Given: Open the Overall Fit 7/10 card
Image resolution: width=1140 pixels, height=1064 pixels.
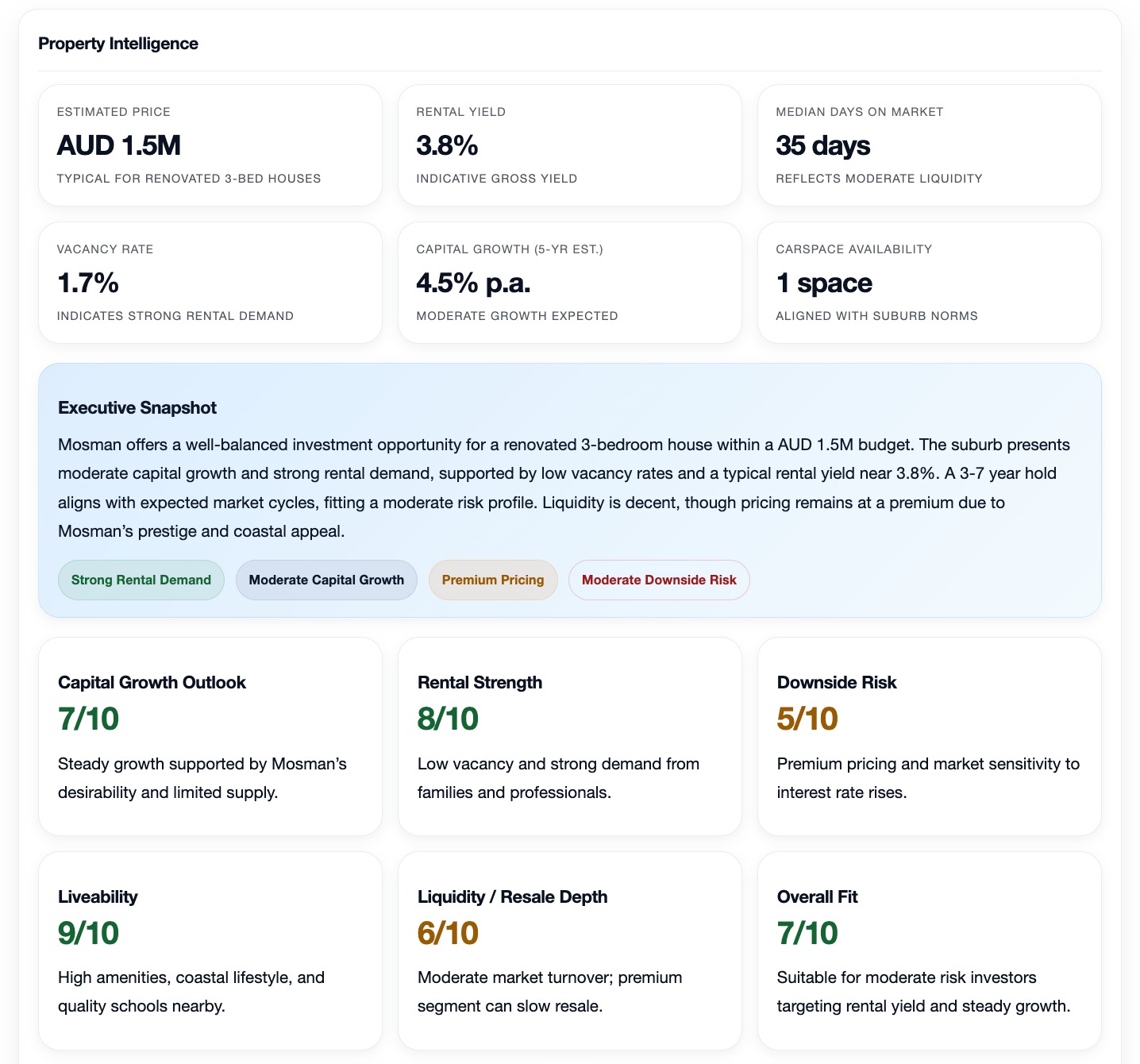Looking at the screenshot, I should click(x=929, y=950).
